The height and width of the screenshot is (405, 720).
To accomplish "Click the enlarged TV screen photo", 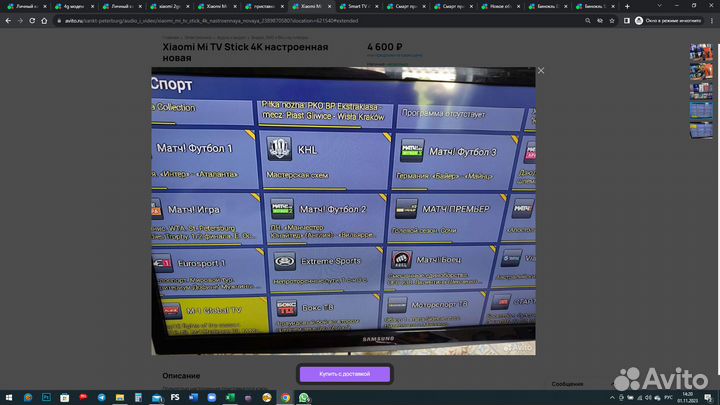I will pos(343,210).
